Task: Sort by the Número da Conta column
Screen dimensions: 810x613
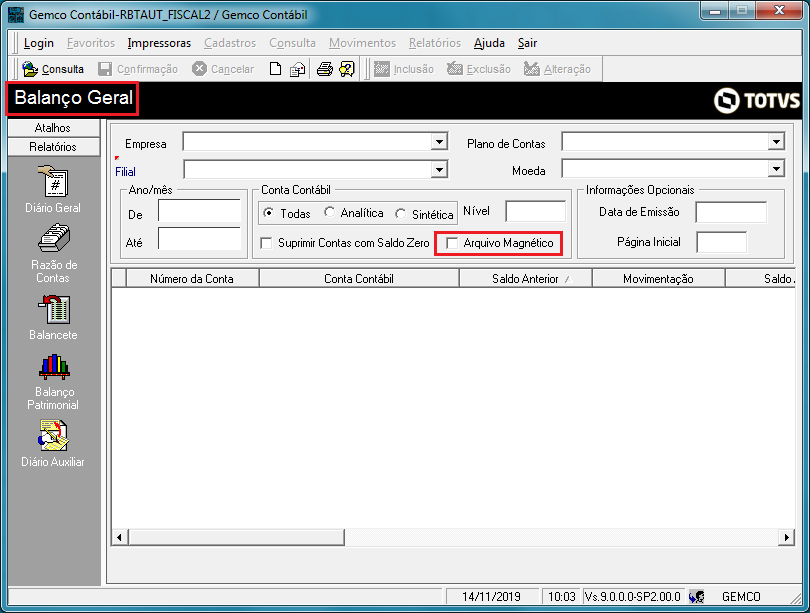Action: point(192,278)
